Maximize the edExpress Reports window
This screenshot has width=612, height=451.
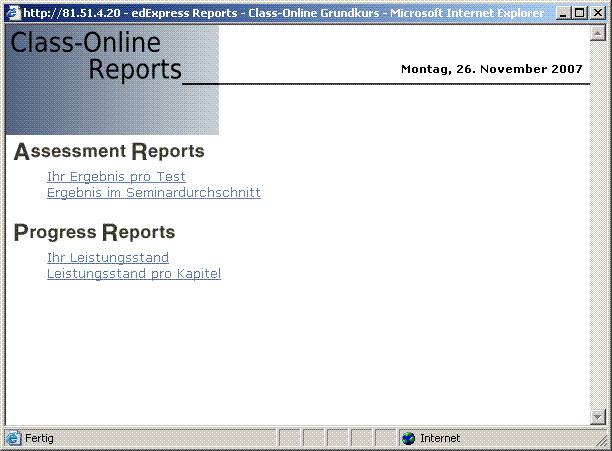pos(579,13)
